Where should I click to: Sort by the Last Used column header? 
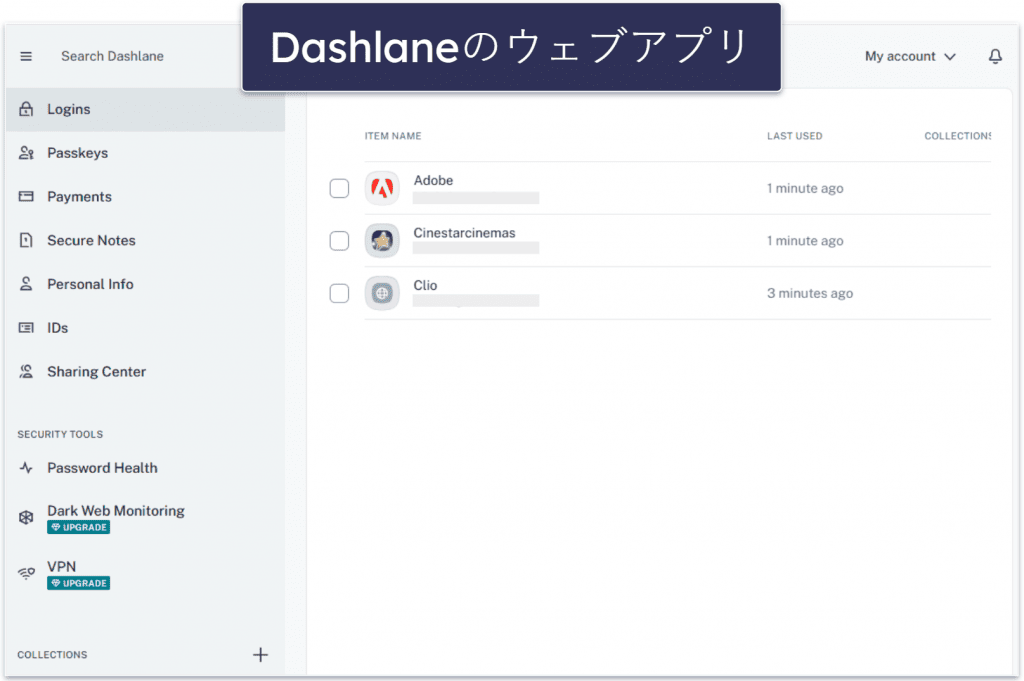click(794, 136)
